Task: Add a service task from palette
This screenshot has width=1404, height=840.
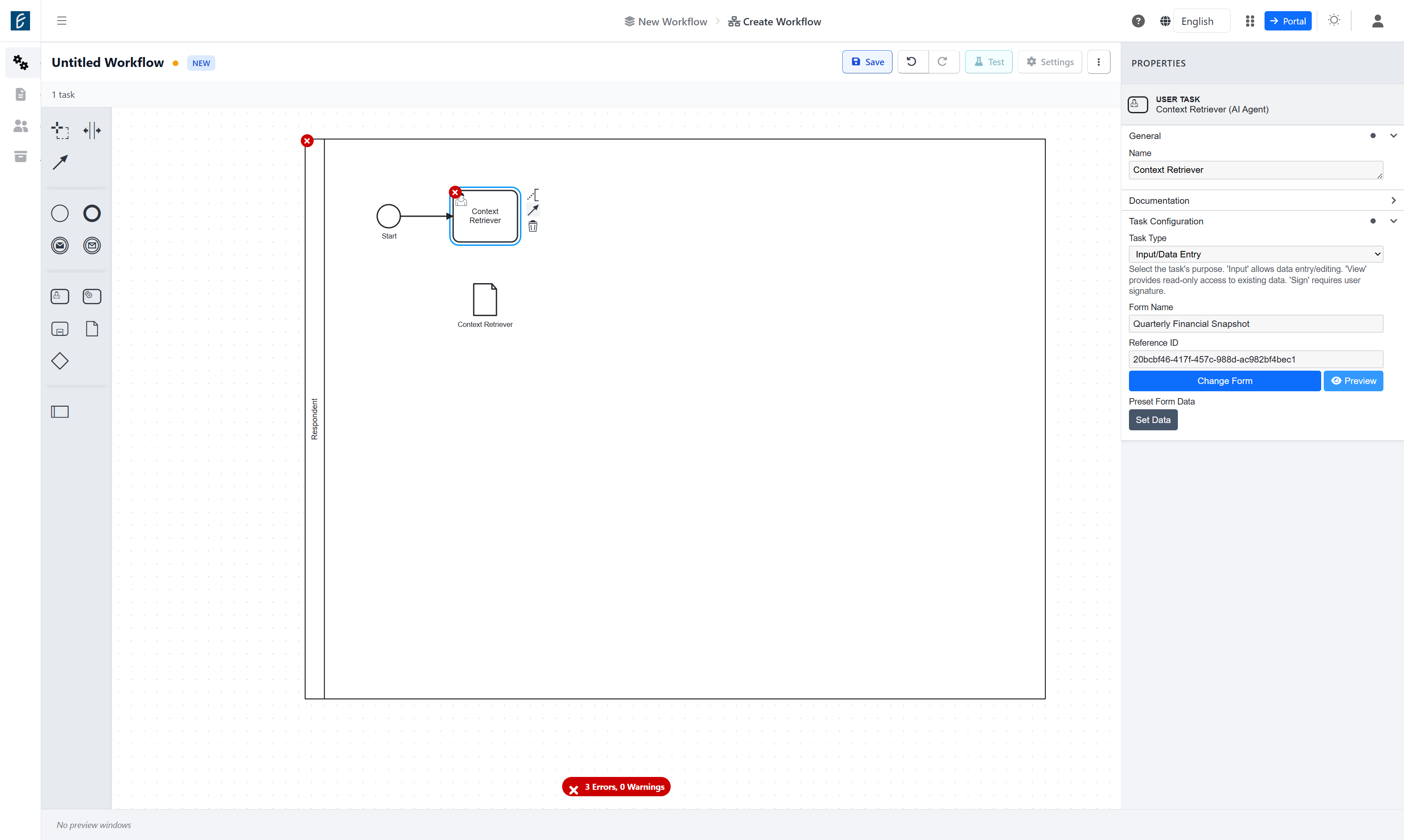Action: tap(92, 296)
